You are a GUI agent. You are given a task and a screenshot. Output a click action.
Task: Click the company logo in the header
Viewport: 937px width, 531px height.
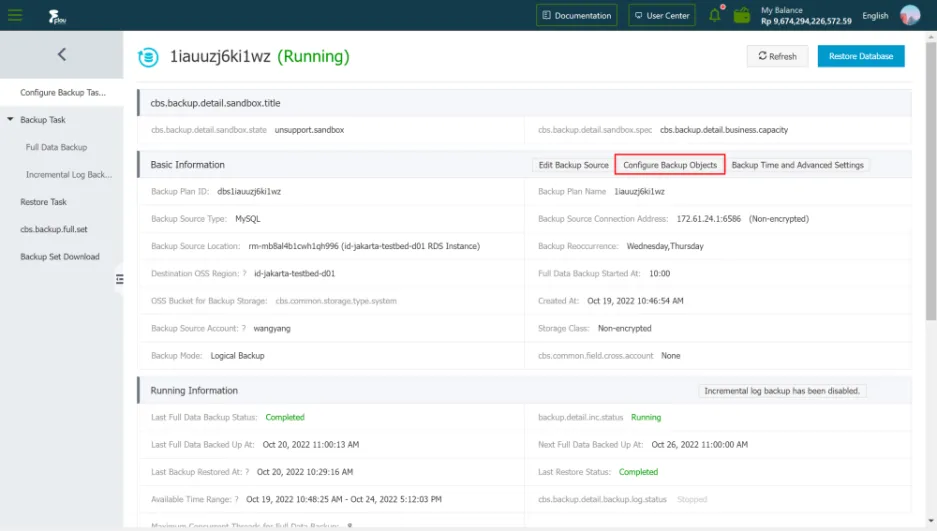tap(56, 15)
